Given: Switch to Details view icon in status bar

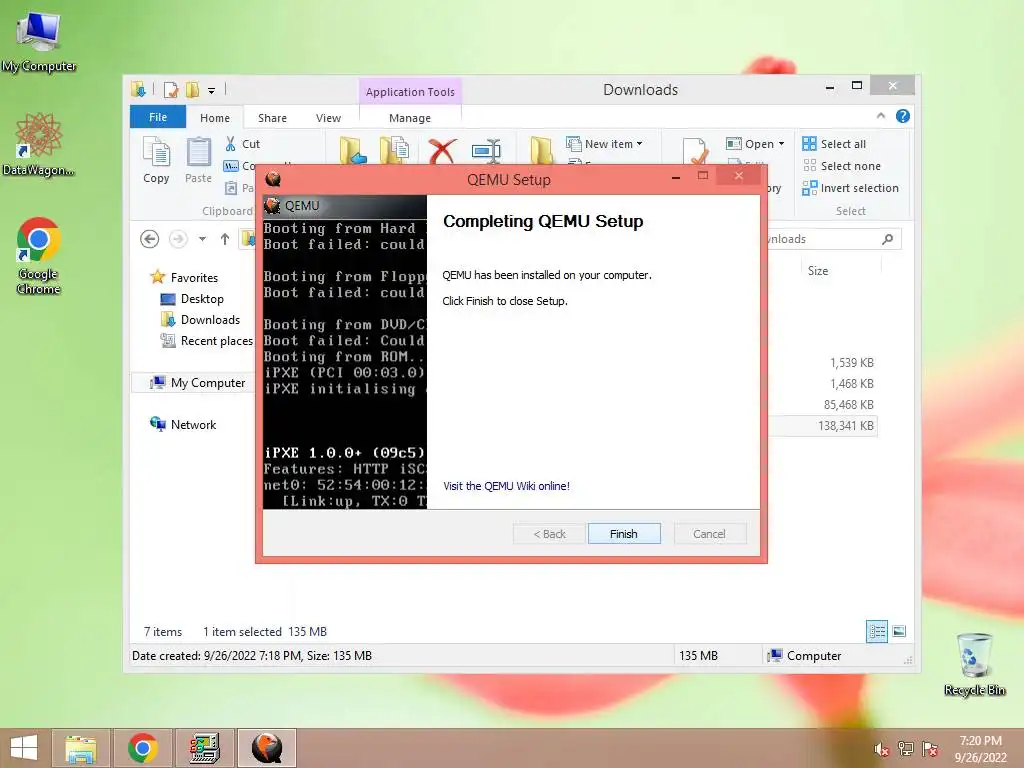Looking at the screenshot, I should [x=877, y=631].
